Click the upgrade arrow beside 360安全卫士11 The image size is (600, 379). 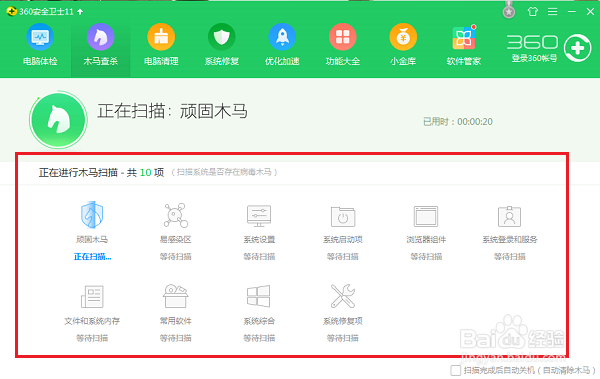click(x=80, y=12)
